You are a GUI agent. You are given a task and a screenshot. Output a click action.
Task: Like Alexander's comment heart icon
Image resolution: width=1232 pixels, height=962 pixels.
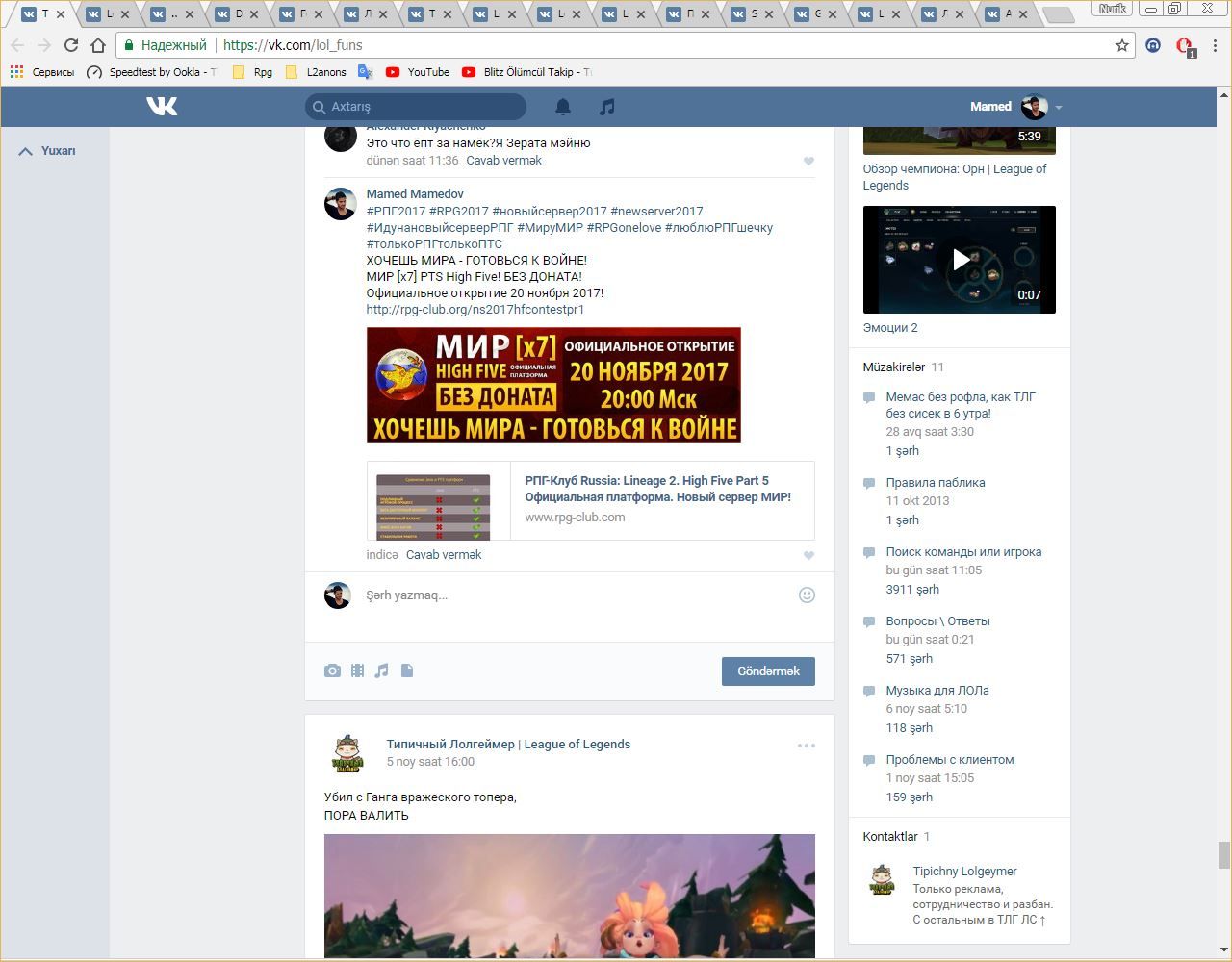pos(808,162)
